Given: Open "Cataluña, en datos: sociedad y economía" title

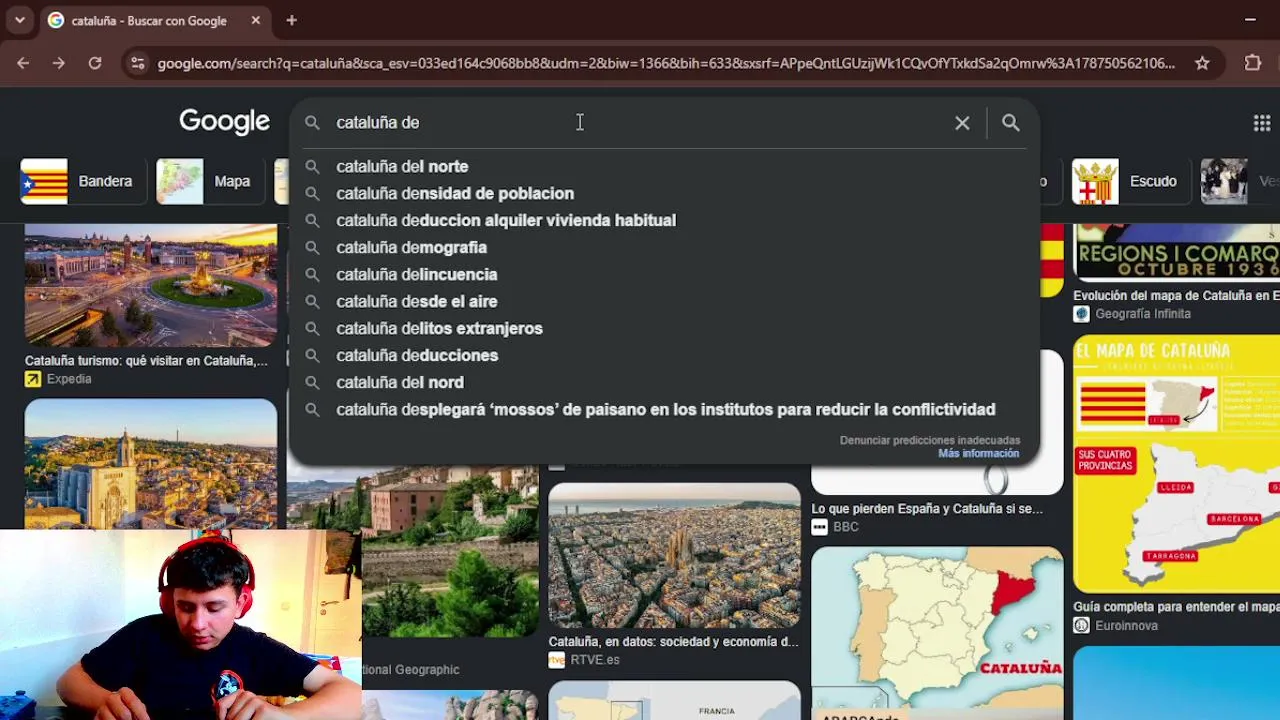Looking at the screenshot, I should pos(673,642).
